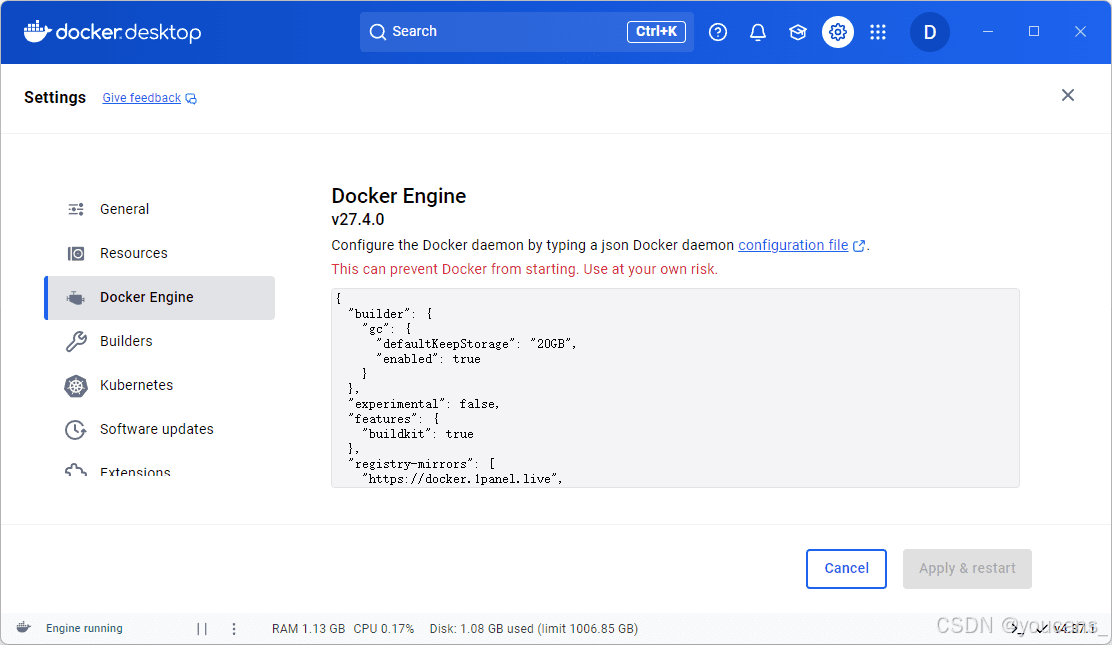This screenshot has height=645, width=1112.
Task: Click the Settings gear icon
Action: tap(838, 32)
